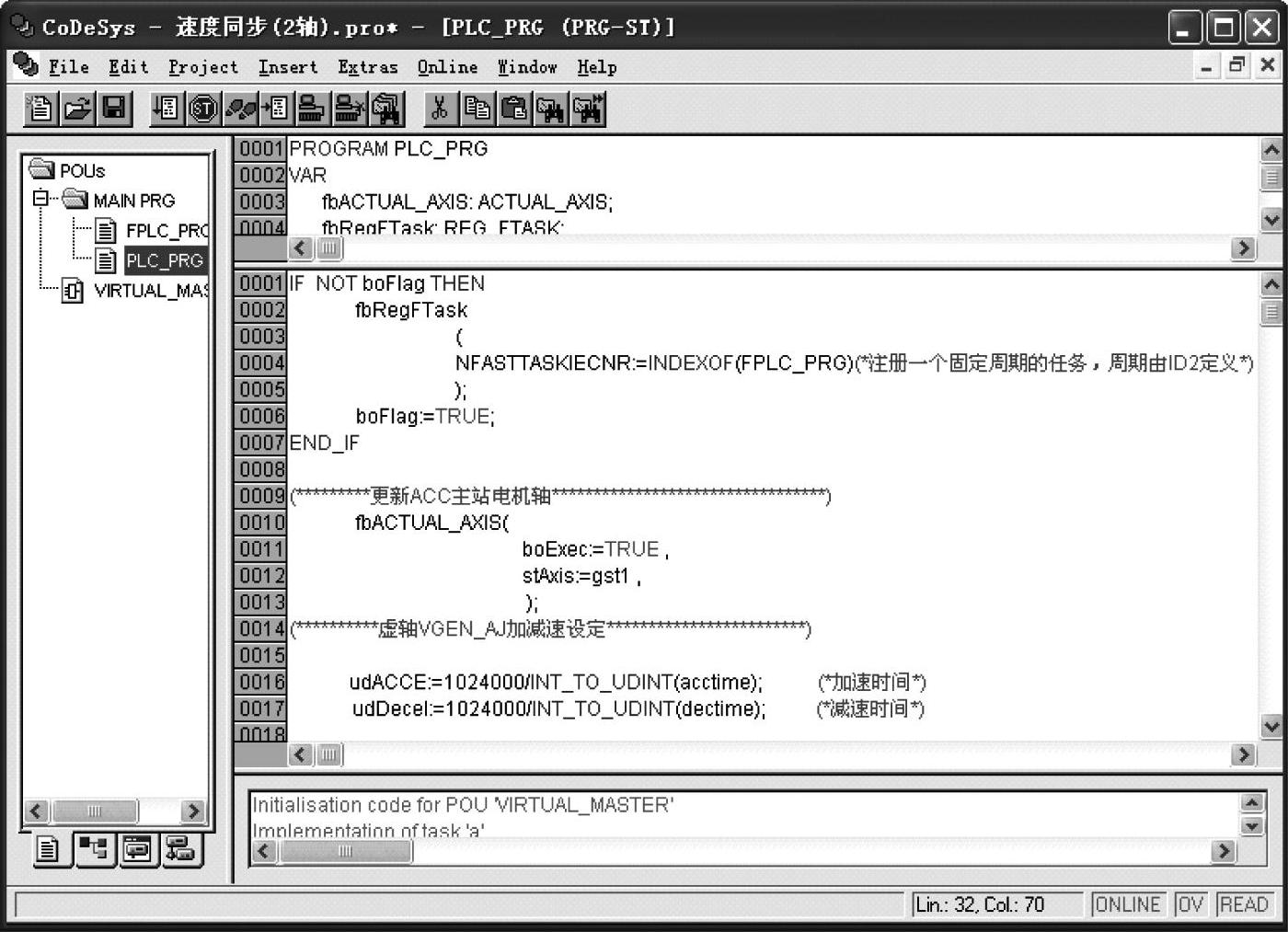Click the Login to PLC icon
This screenshot has height=932, width=1288.
313,109
